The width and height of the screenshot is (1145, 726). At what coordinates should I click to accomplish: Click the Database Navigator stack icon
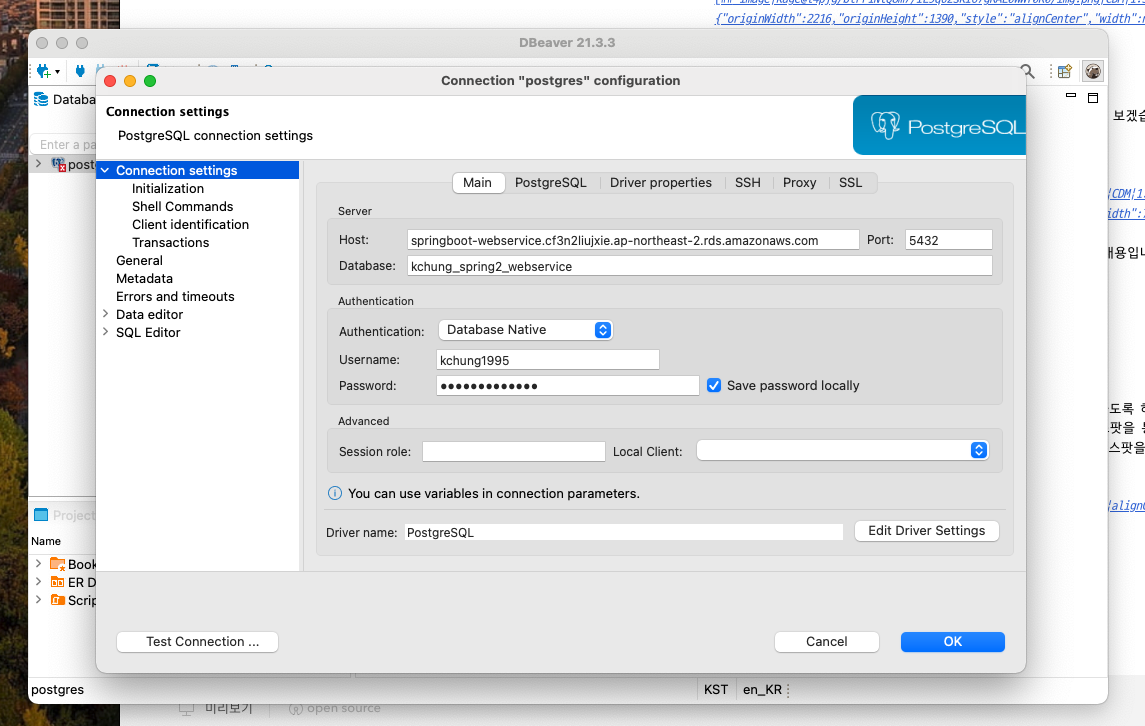point(41,99)
